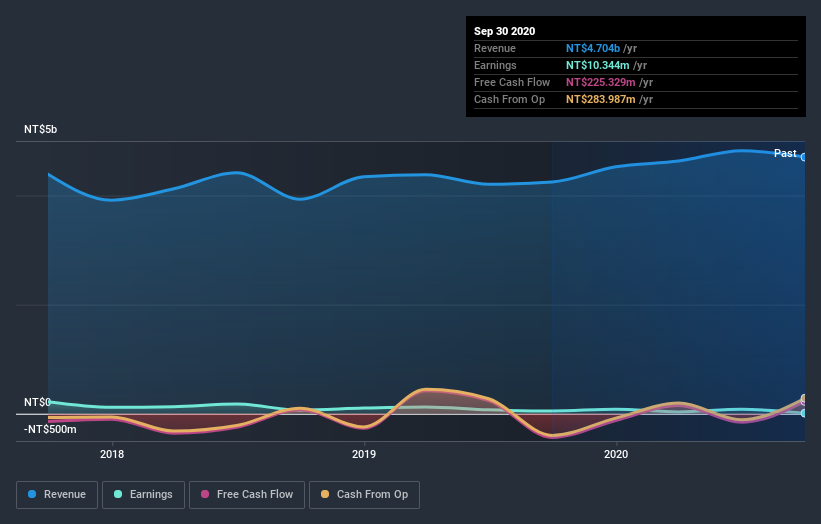Click the Free Cash Flow label in tooltip

click(512, 82)
